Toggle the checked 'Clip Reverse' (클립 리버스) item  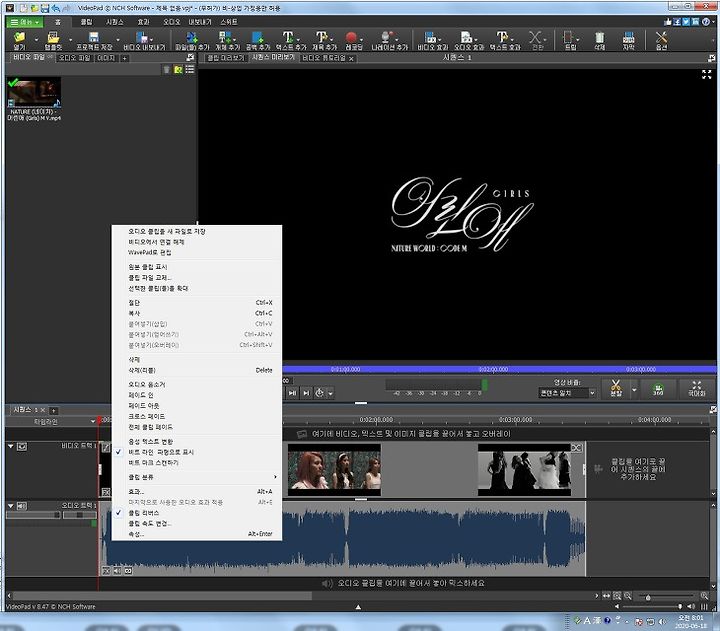point(143,513)
